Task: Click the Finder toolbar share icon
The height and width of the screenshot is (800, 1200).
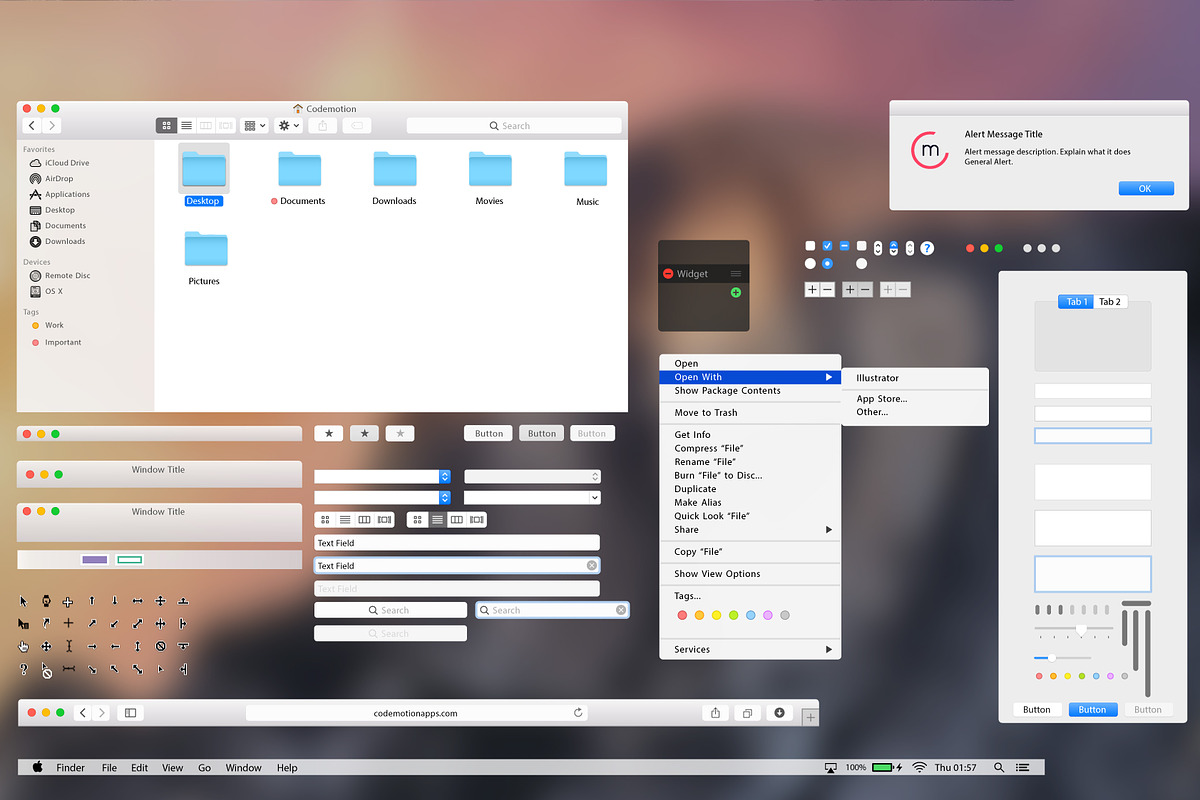Action: 322,126
